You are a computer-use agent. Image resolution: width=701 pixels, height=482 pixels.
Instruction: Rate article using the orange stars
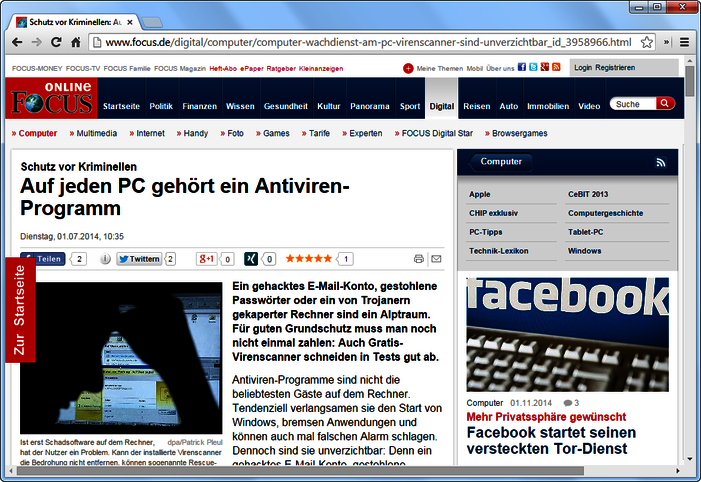[x=309, y=259]
